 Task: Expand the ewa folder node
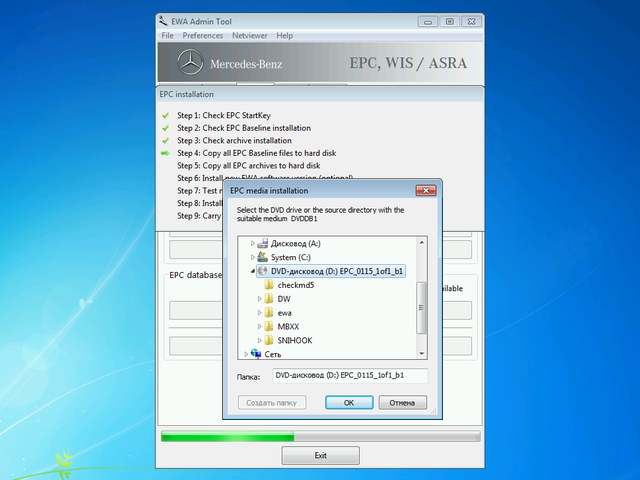click(x=260, y=313)
